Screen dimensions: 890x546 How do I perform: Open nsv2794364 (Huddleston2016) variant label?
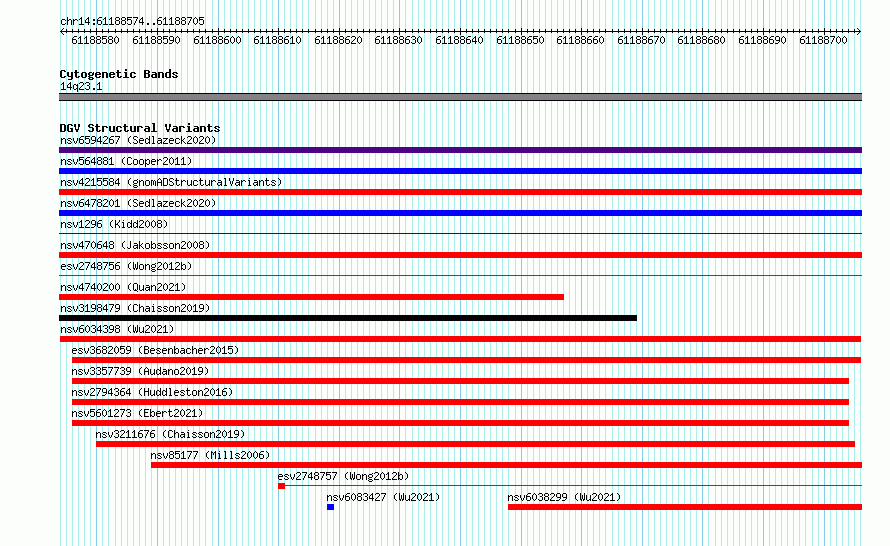tap(152, 392)
